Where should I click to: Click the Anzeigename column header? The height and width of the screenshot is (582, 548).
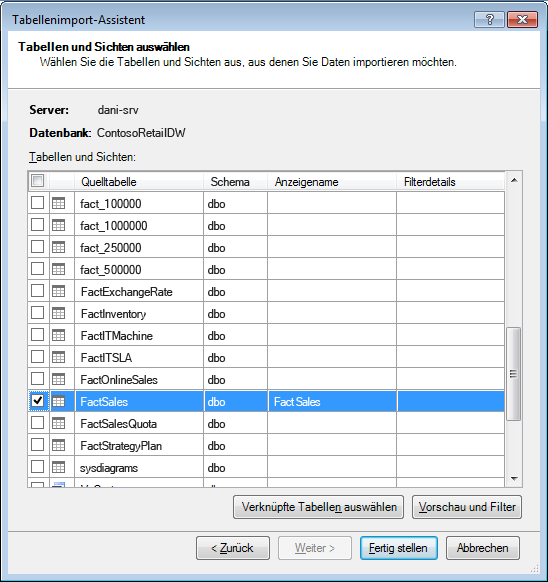(332, 182)
